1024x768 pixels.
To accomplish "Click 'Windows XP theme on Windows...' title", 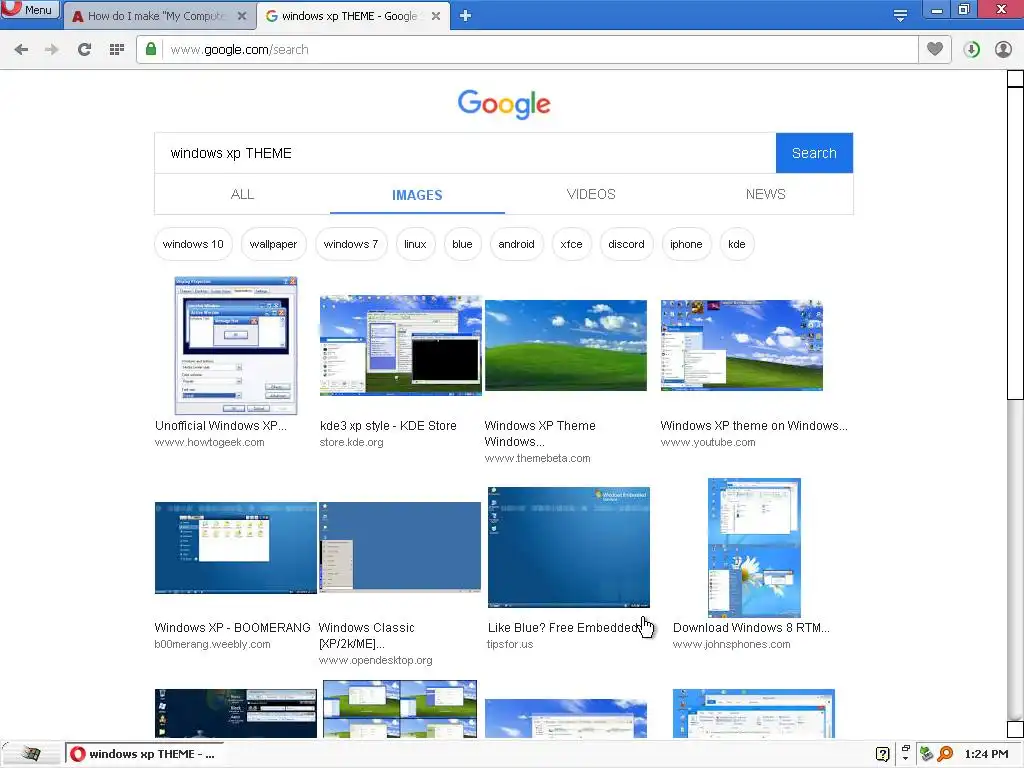I will click(754, 426).
